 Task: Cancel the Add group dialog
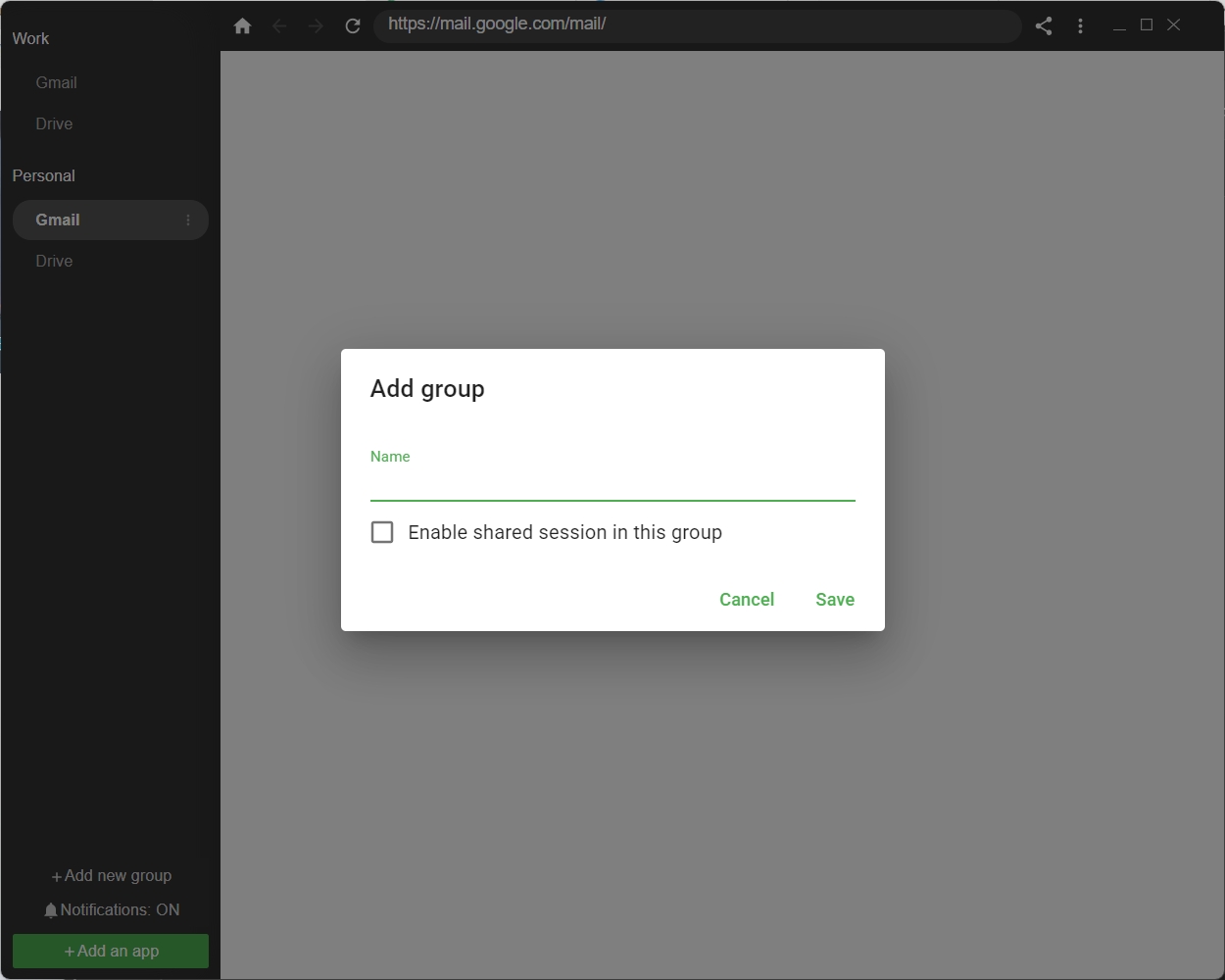click(x=747, y=600)
